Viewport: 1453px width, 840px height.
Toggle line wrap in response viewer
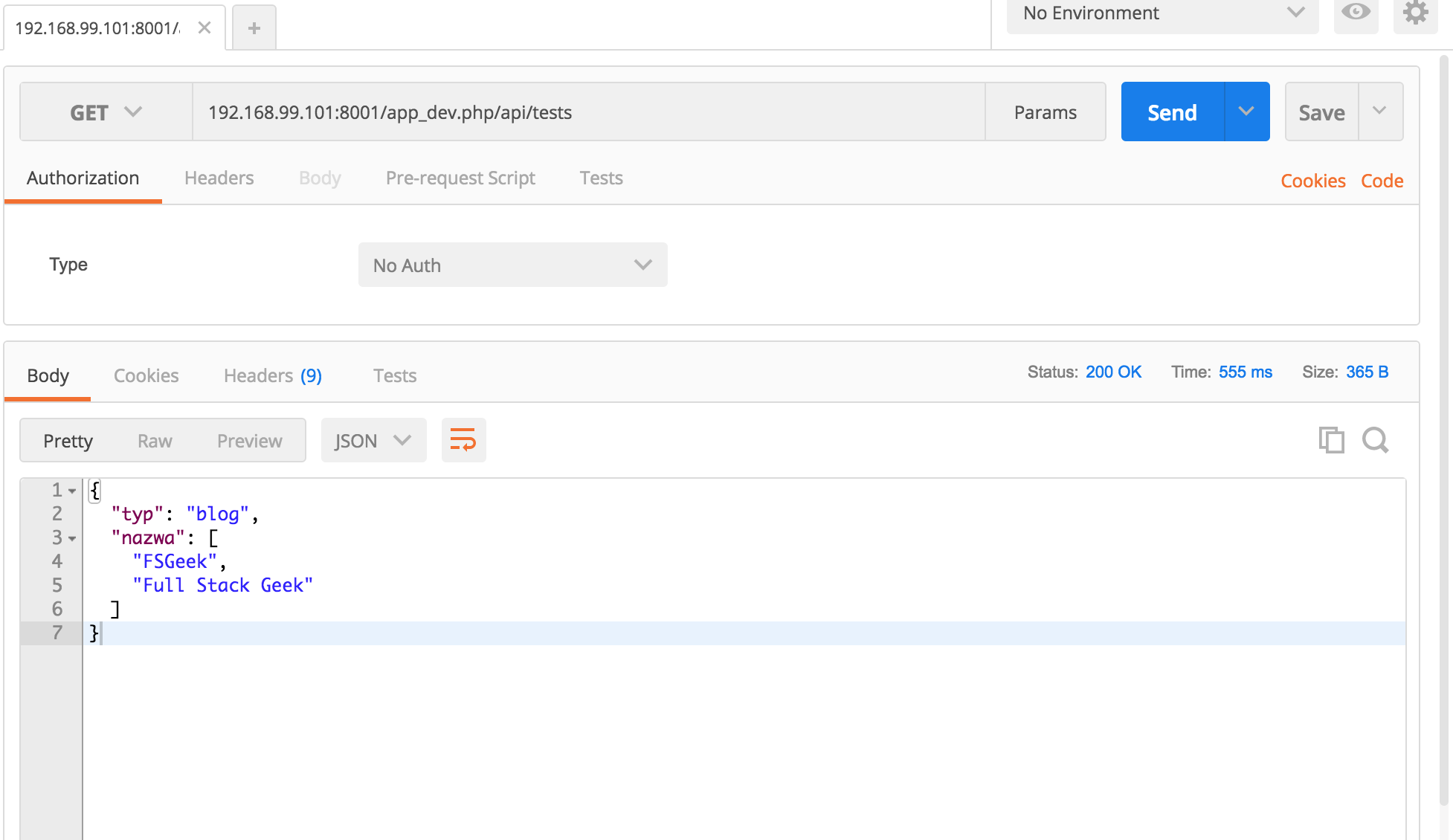[x=463, y=440]
